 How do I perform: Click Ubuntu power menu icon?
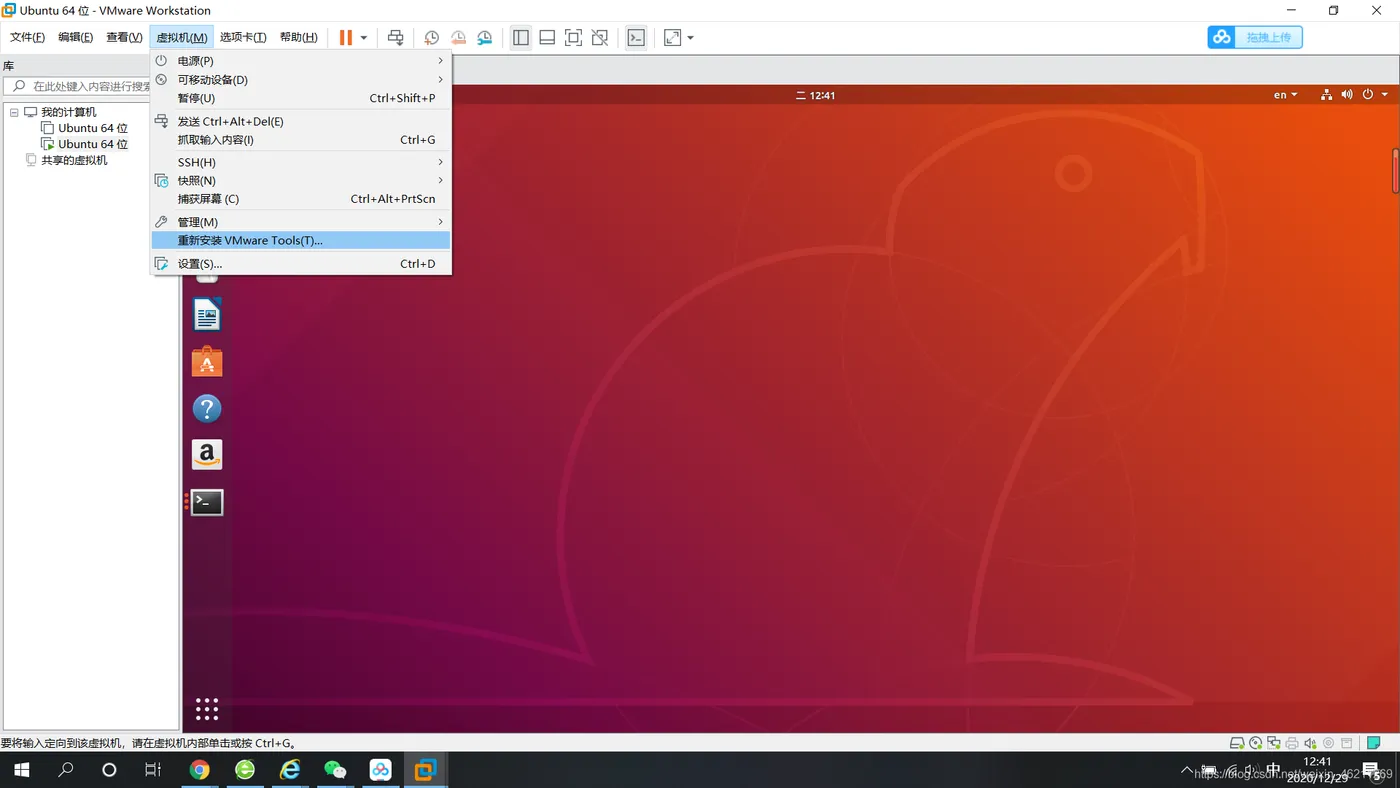pos(1368,95)
